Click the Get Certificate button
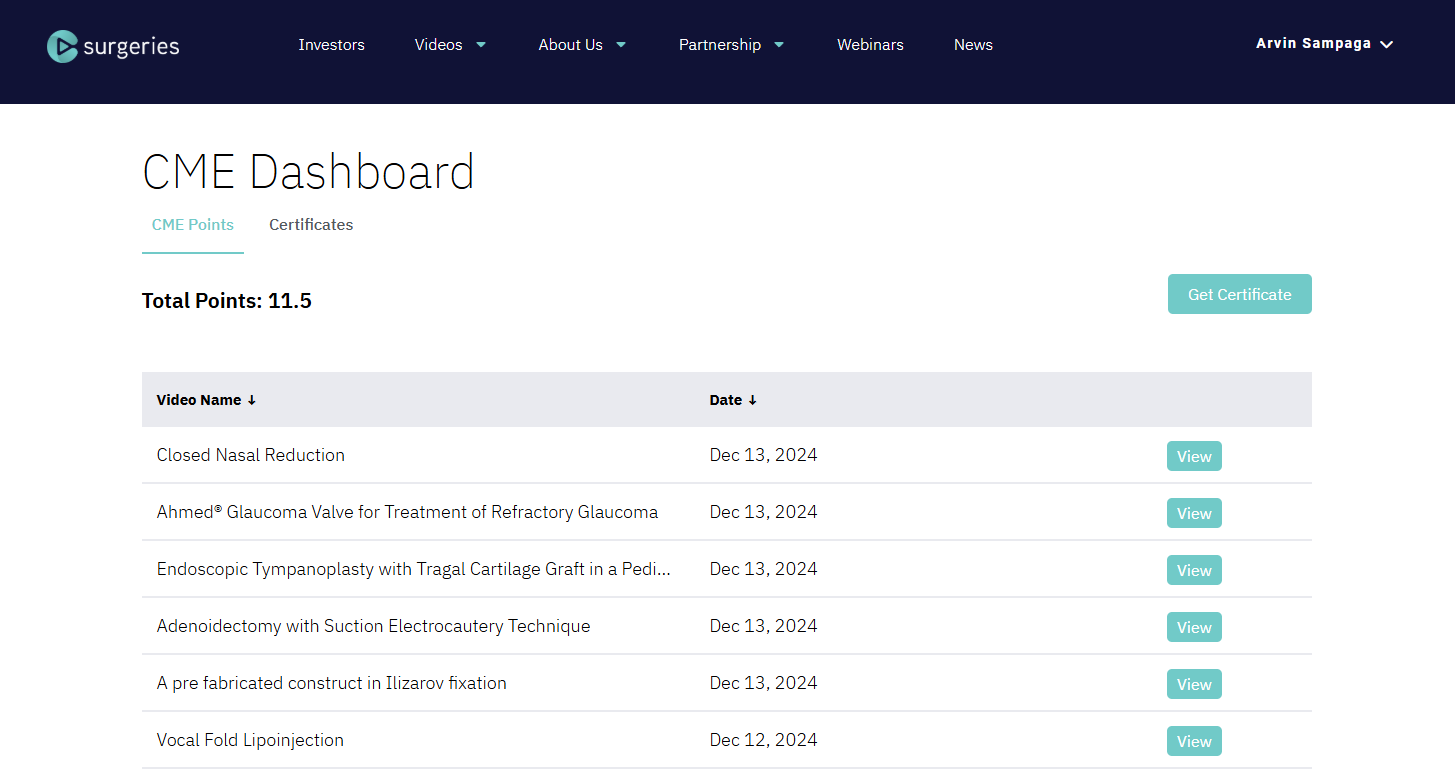1455x770 pixels. (x=1239, y=294)
